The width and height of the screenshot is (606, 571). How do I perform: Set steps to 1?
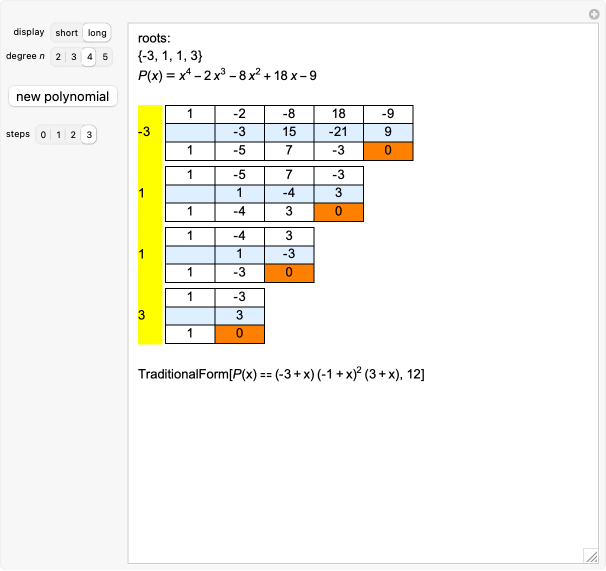58,134
